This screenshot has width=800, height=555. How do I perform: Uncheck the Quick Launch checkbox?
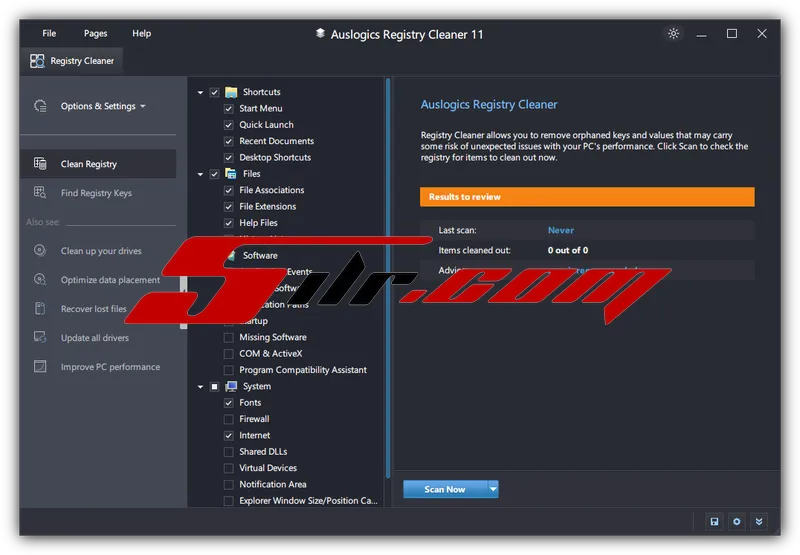(229, 125)
